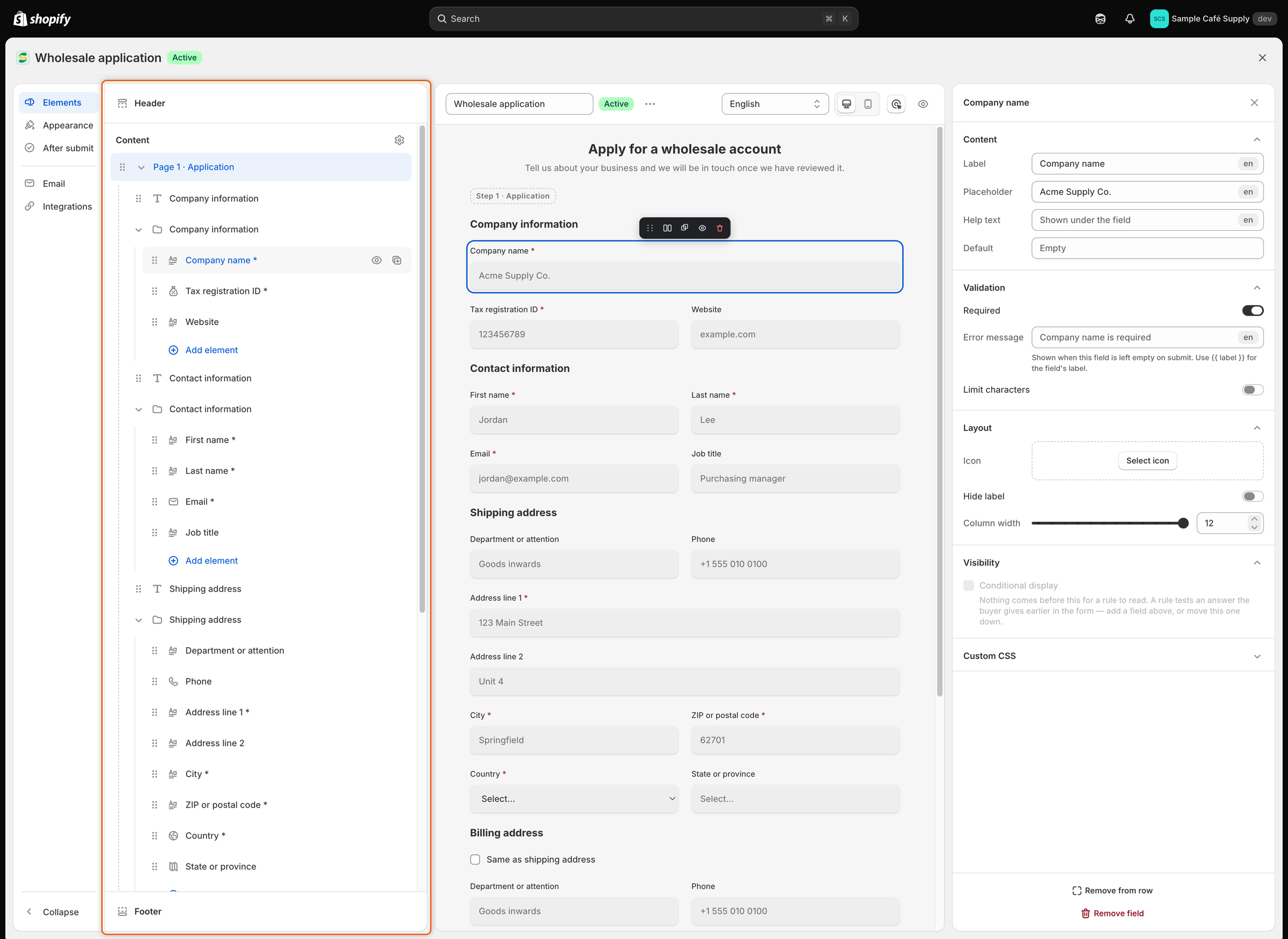Click Remove from row
Screen dimensions: 1288x939
pos(1113,891)
